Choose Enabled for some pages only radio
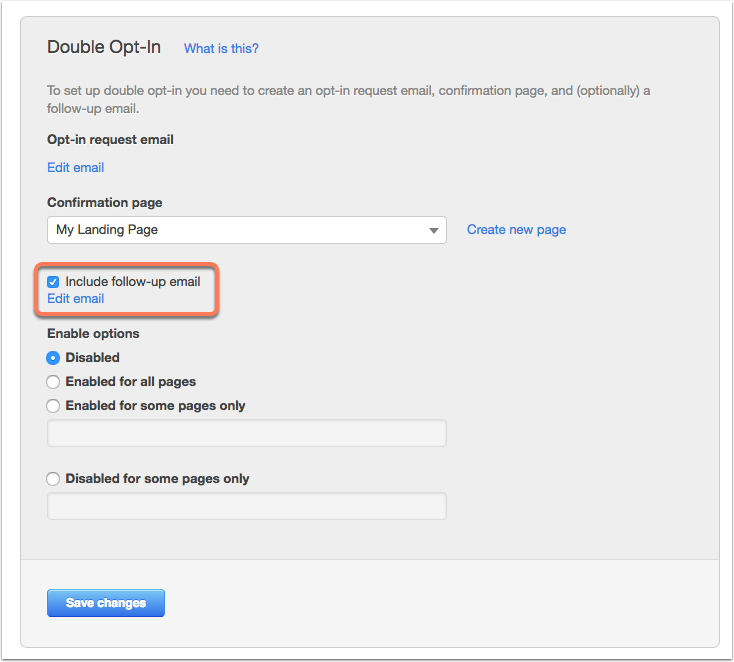 [53, 405]
